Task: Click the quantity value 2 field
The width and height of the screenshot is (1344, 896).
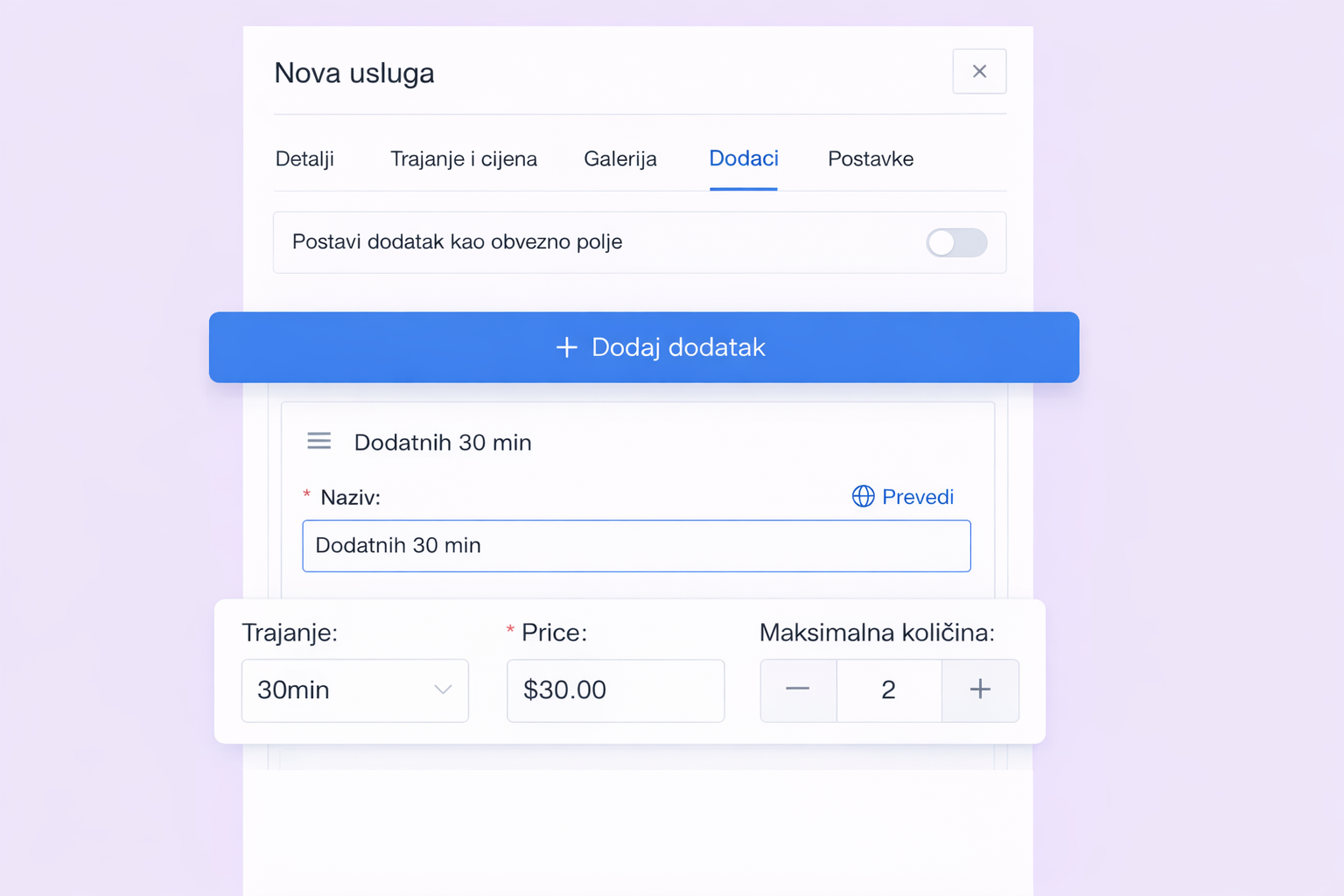Action: click(x=889, y=690)
